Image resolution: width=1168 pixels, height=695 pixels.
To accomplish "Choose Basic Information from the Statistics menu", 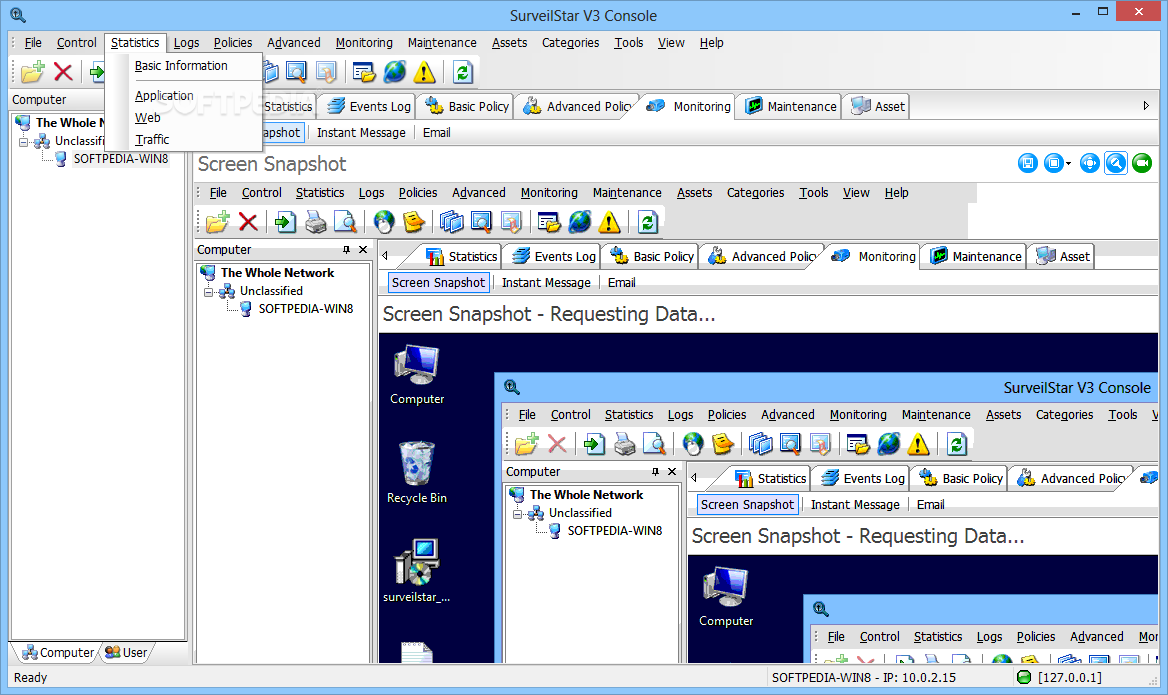I will coord(181,66).
